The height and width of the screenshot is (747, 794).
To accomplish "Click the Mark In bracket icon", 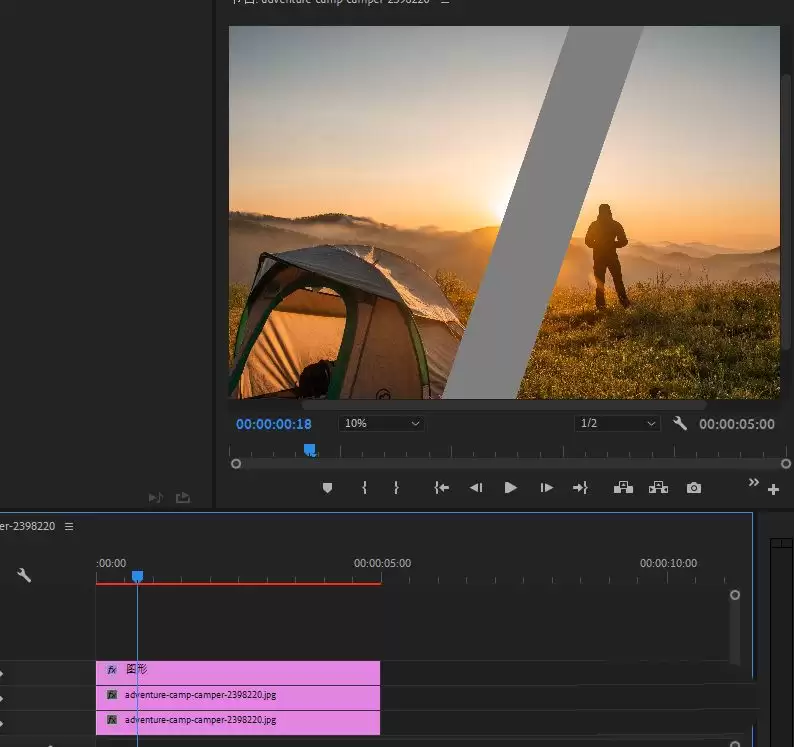I will [x=364, y=488].
